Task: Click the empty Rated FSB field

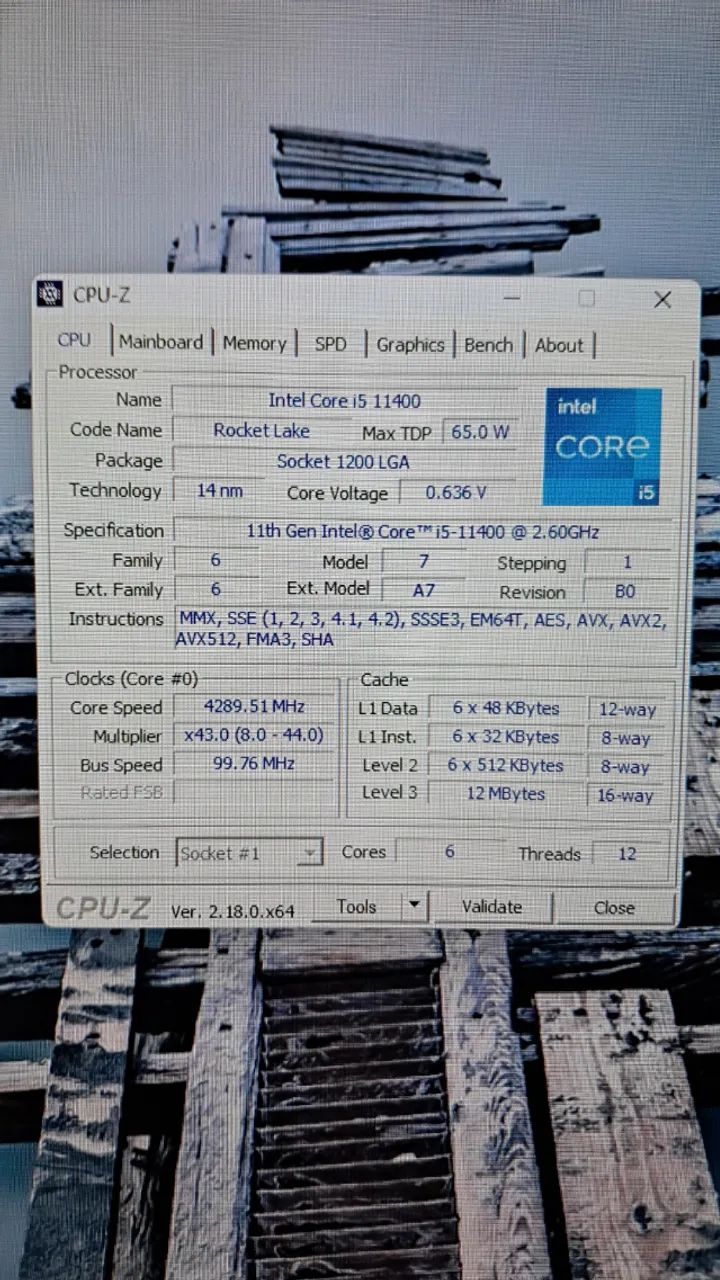Action: [x=254, y=792]
